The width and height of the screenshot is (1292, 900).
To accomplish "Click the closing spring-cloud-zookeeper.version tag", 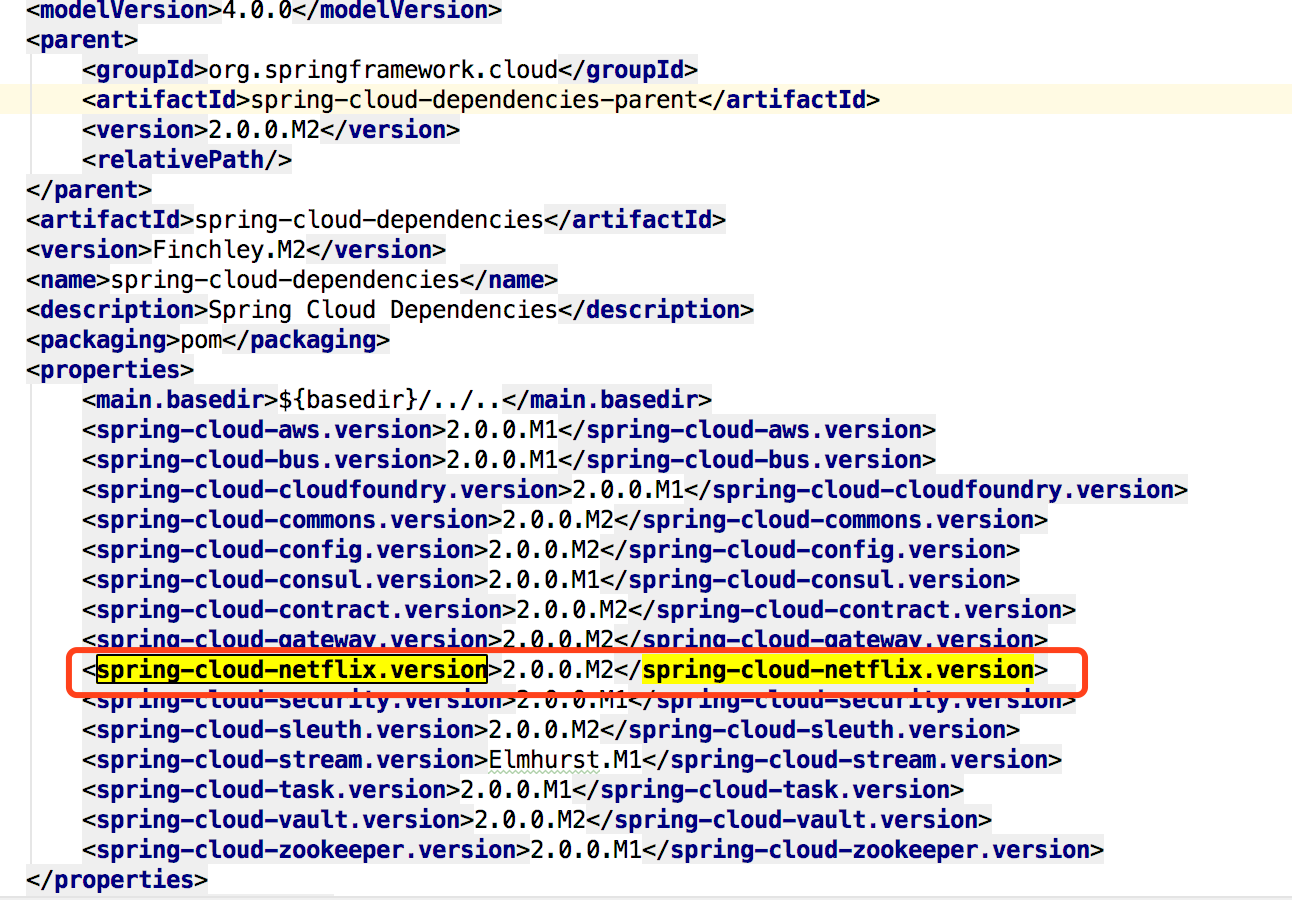I will click(871, 850).
